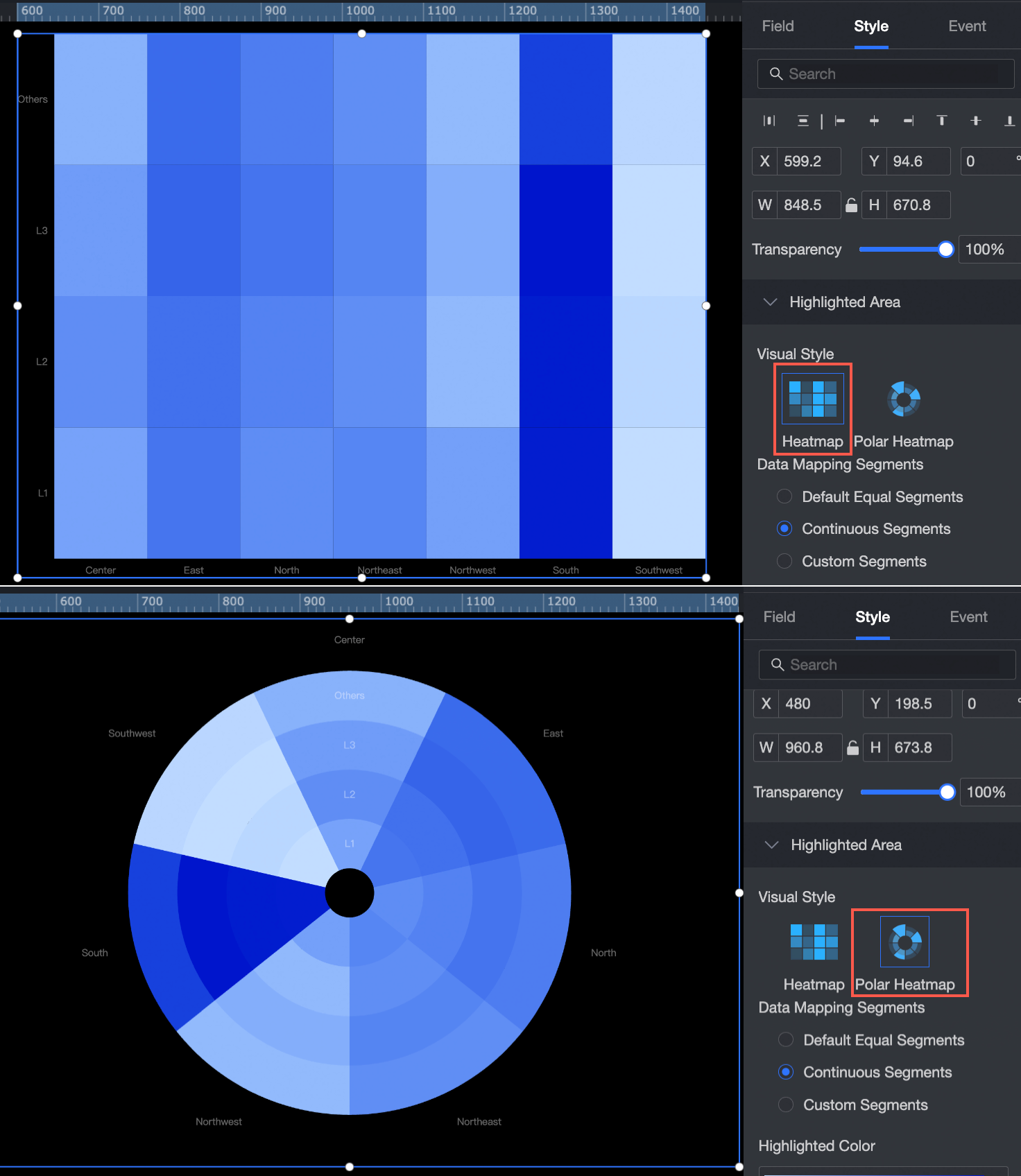
Task: Click the W field showing 848.5
Action: click(x=809, y=205)
